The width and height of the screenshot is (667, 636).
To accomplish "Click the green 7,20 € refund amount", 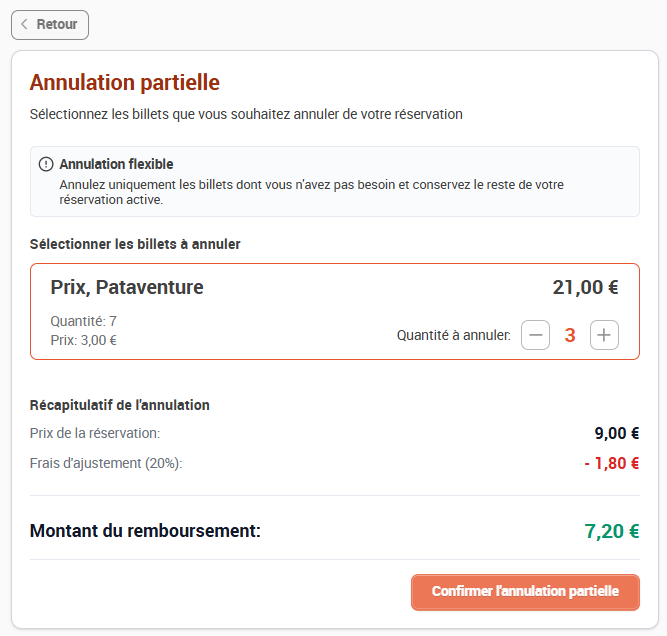I will pyautogui.click(x=612, y=531).
